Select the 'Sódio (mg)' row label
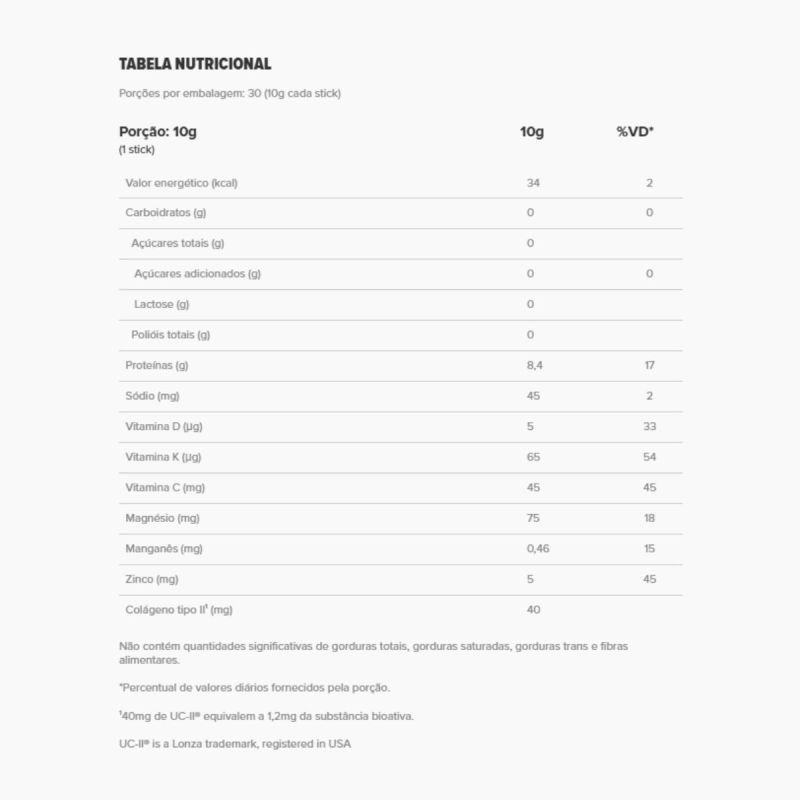 tap(152, 396)
